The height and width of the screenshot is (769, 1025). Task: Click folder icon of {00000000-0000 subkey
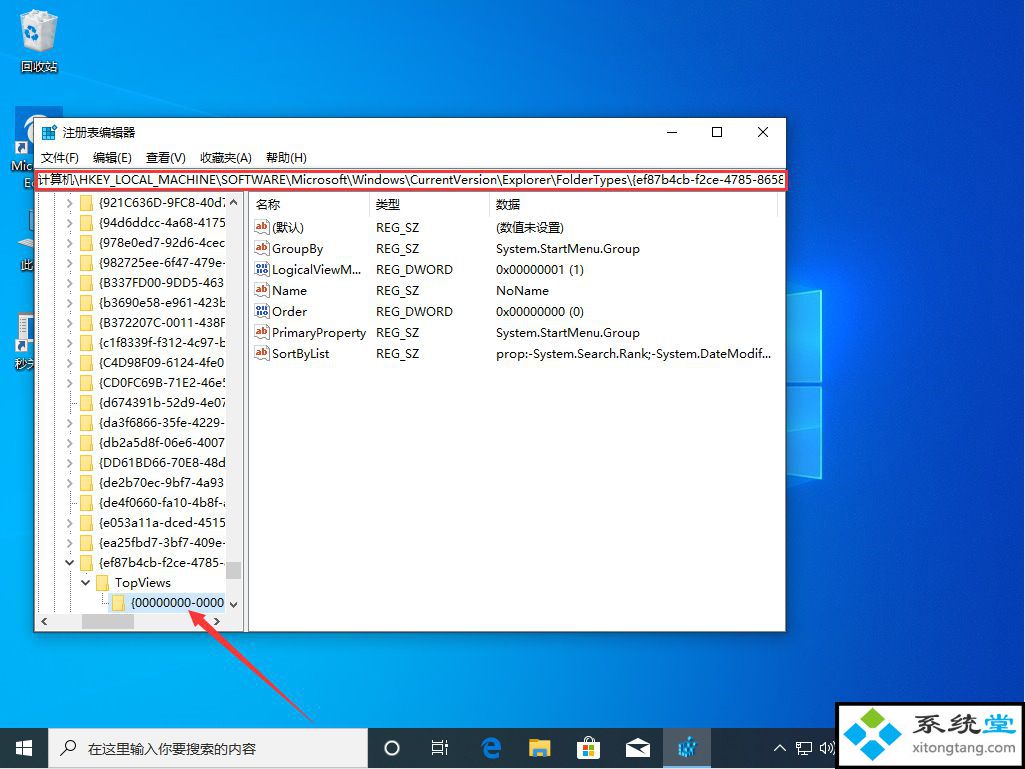[118, 602]
